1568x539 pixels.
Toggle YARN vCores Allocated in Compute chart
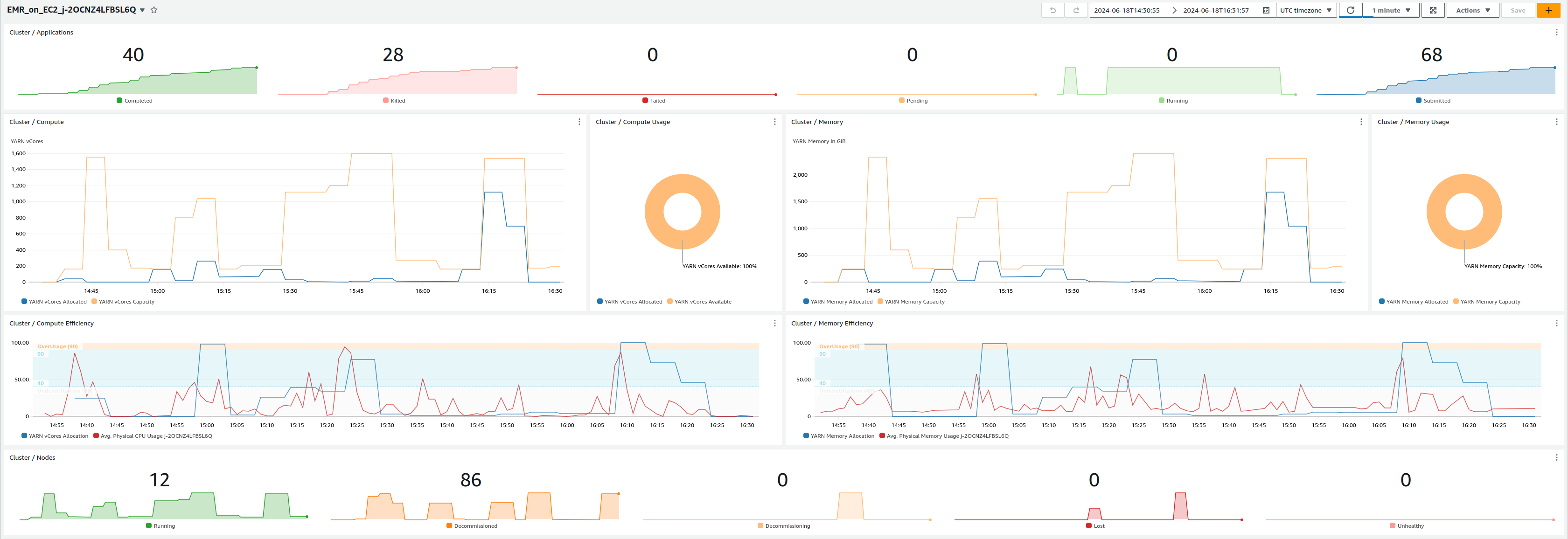tap(54, 301)
